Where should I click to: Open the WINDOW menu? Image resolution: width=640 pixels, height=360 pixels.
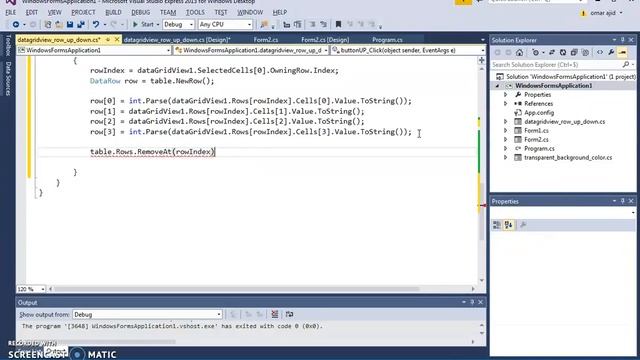coord(250,13)
